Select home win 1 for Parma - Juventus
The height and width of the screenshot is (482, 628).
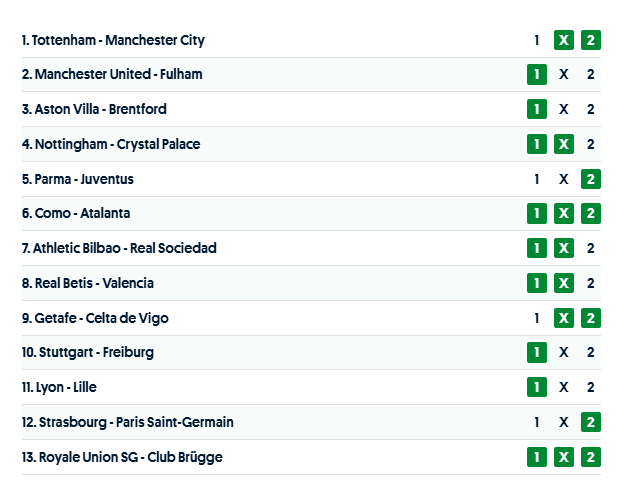(537, 179)
